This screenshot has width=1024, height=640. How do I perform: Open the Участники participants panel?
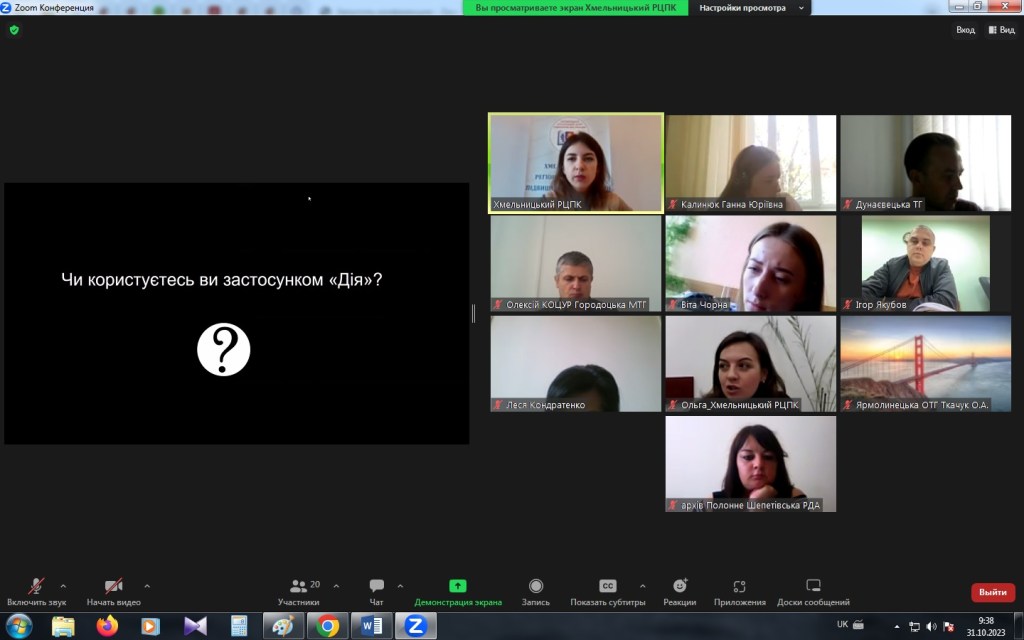[298, 591]
